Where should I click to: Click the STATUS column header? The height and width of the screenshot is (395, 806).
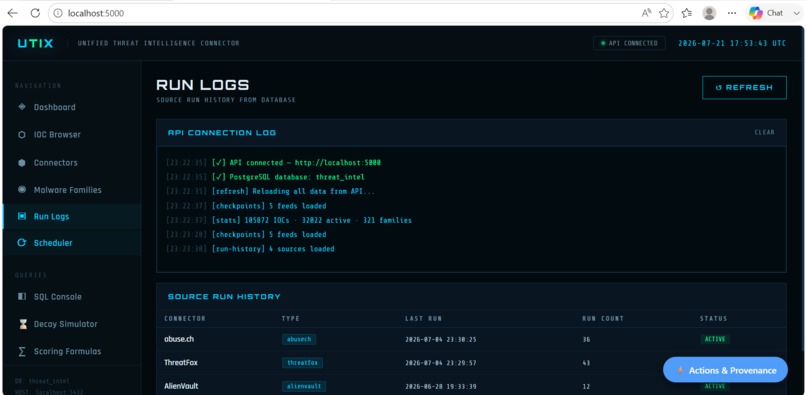pyautogui.click(x=713, y=318)
